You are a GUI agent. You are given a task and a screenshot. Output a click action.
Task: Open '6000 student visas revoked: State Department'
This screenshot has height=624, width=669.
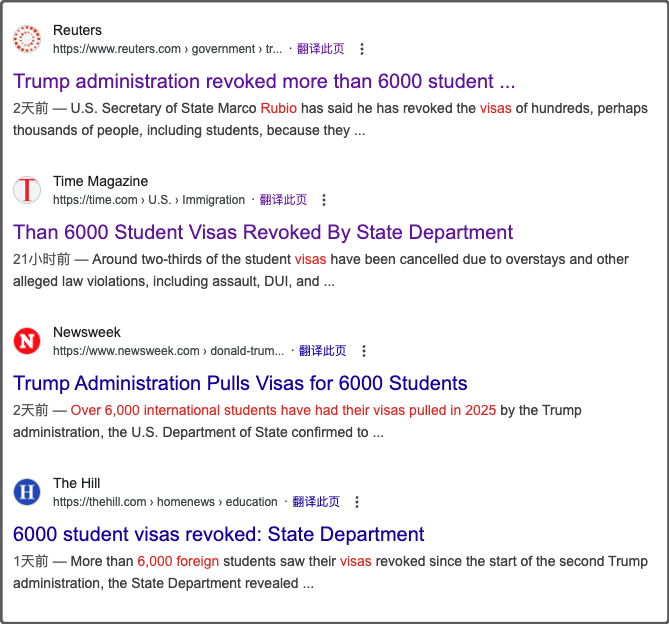click(x=218, y=534)
